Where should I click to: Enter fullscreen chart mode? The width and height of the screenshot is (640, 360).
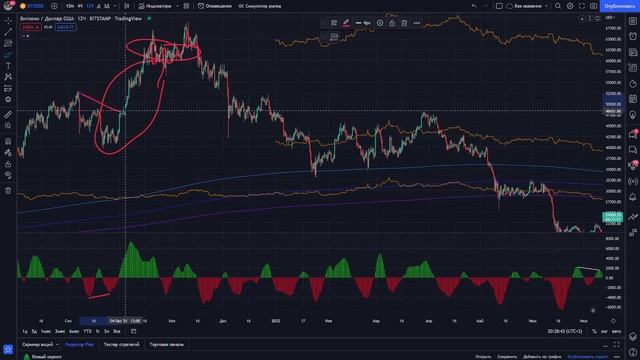[582, 6]
